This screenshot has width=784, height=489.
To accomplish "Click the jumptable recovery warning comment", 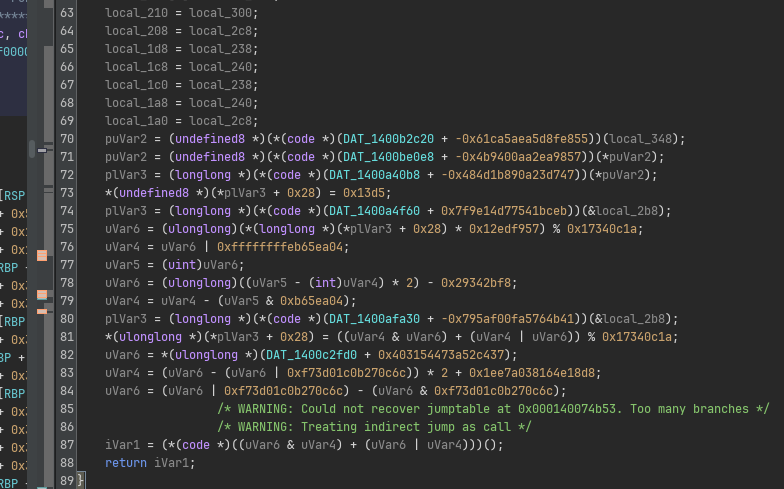I will coord(493,409).
